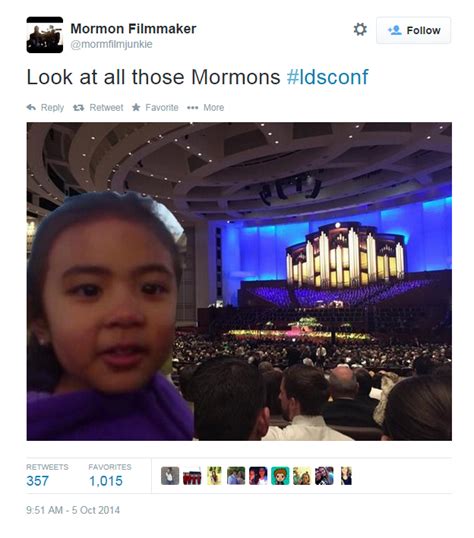The width and height of the screenshot is (474, 538).
Task: Click the Follow button
Action: pyautogui.click(x=413, y=30)
